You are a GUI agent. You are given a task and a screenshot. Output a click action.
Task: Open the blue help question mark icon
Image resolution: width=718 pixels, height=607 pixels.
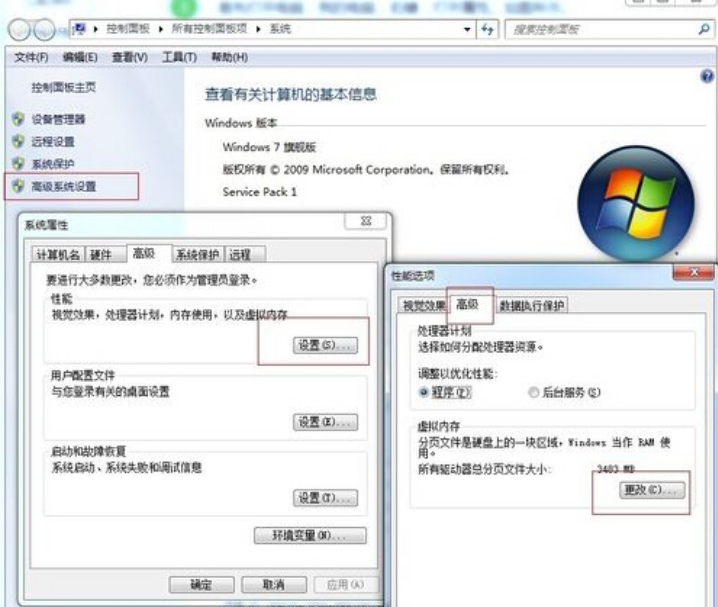(707, 76)
